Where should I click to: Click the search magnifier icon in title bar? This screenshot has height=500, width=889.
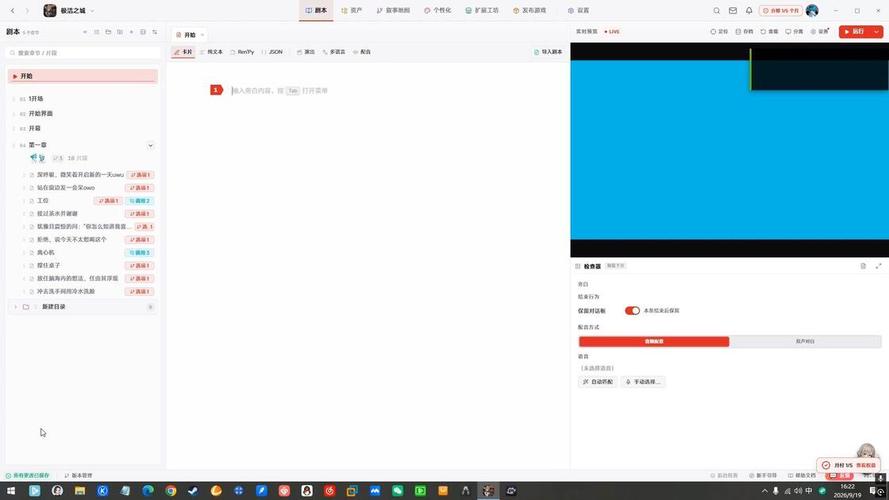(x=717, y=11)
